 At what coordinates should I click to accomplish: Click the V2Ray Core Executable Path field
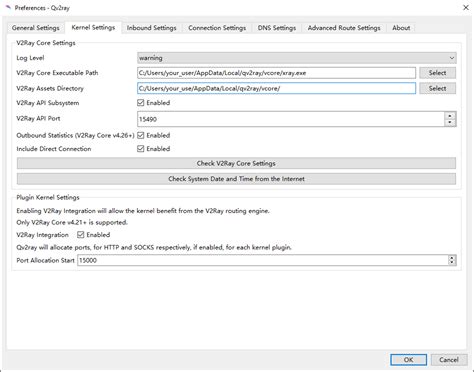point(276,73)
